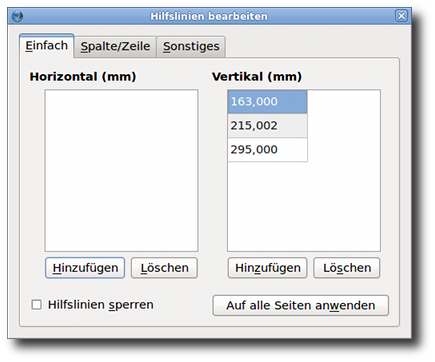
Task: Select the 163,000 vertical guide entry
Action: tap(267, 102)
